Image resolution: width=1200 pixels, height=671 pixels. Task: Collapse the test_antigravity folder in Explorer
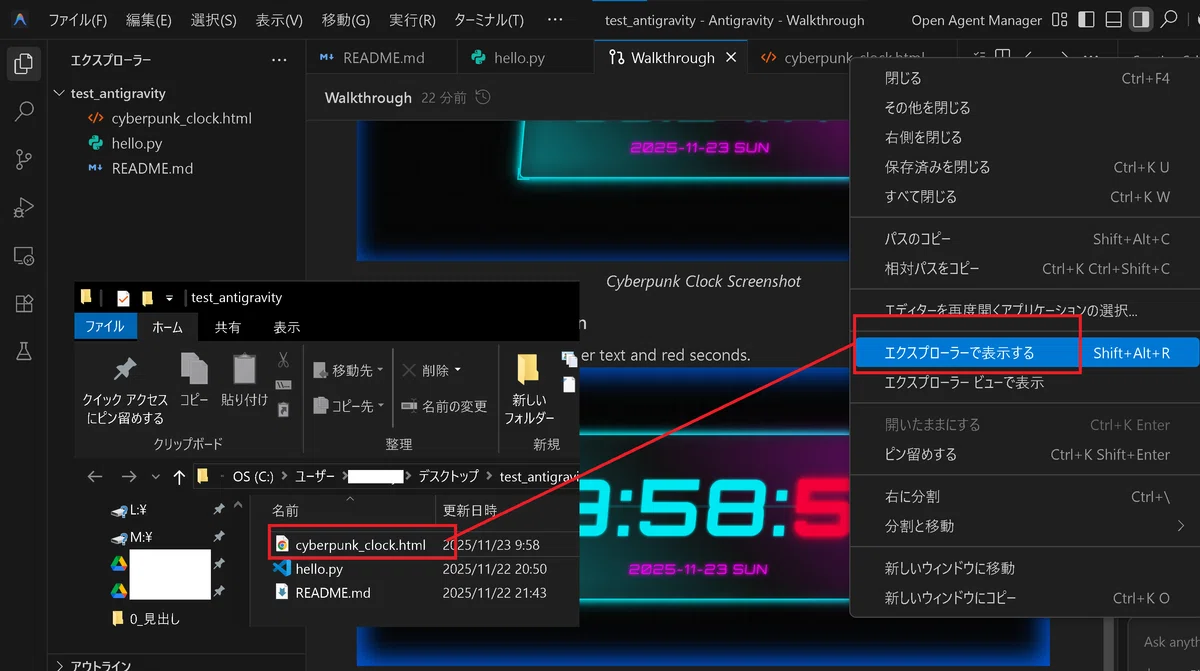[59, 93]
